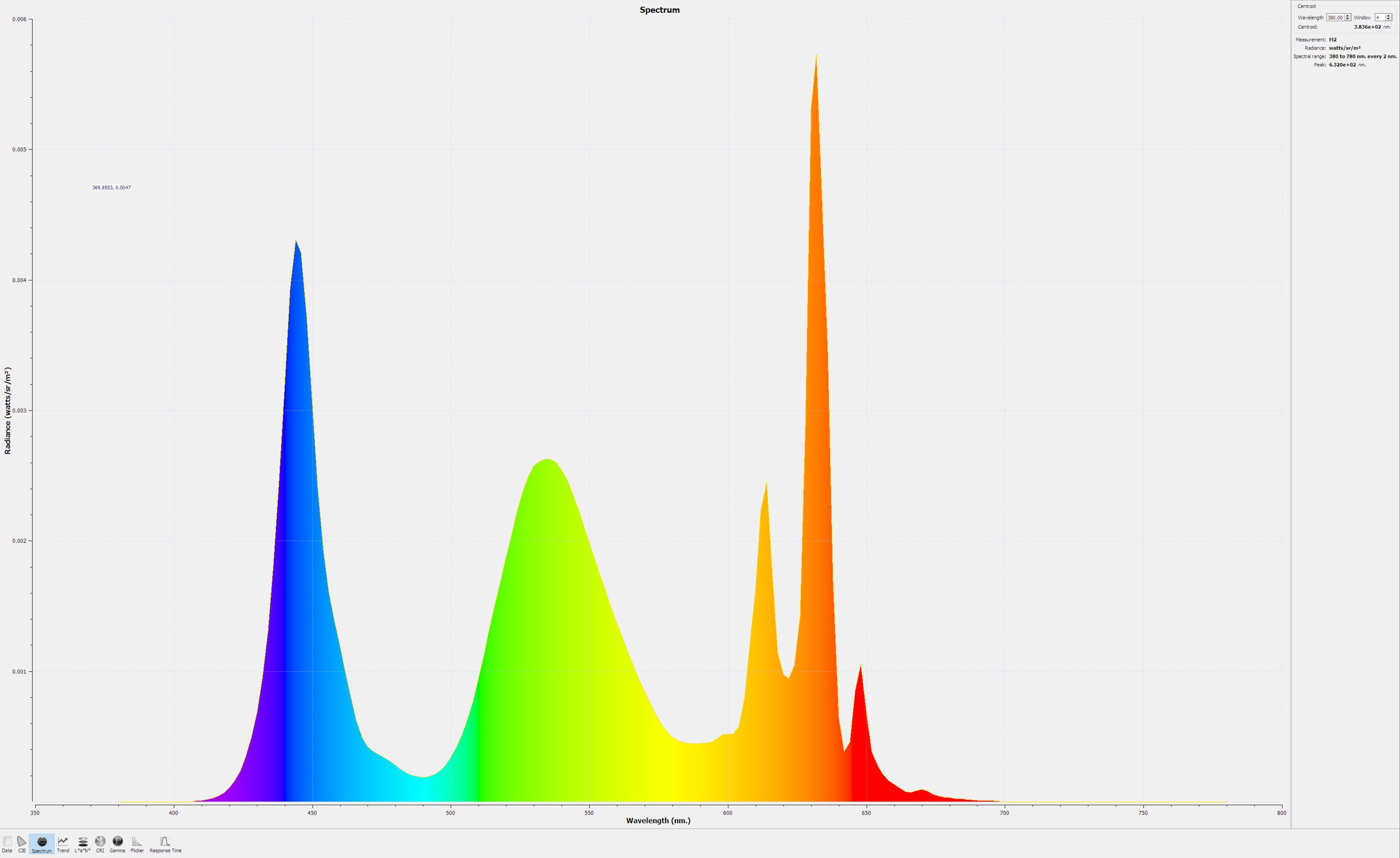Screen dimensions: 1400x858
Task: Decrease Wavelength using the down arrow
Action: pyautogui.click(x=1347, y=19)
